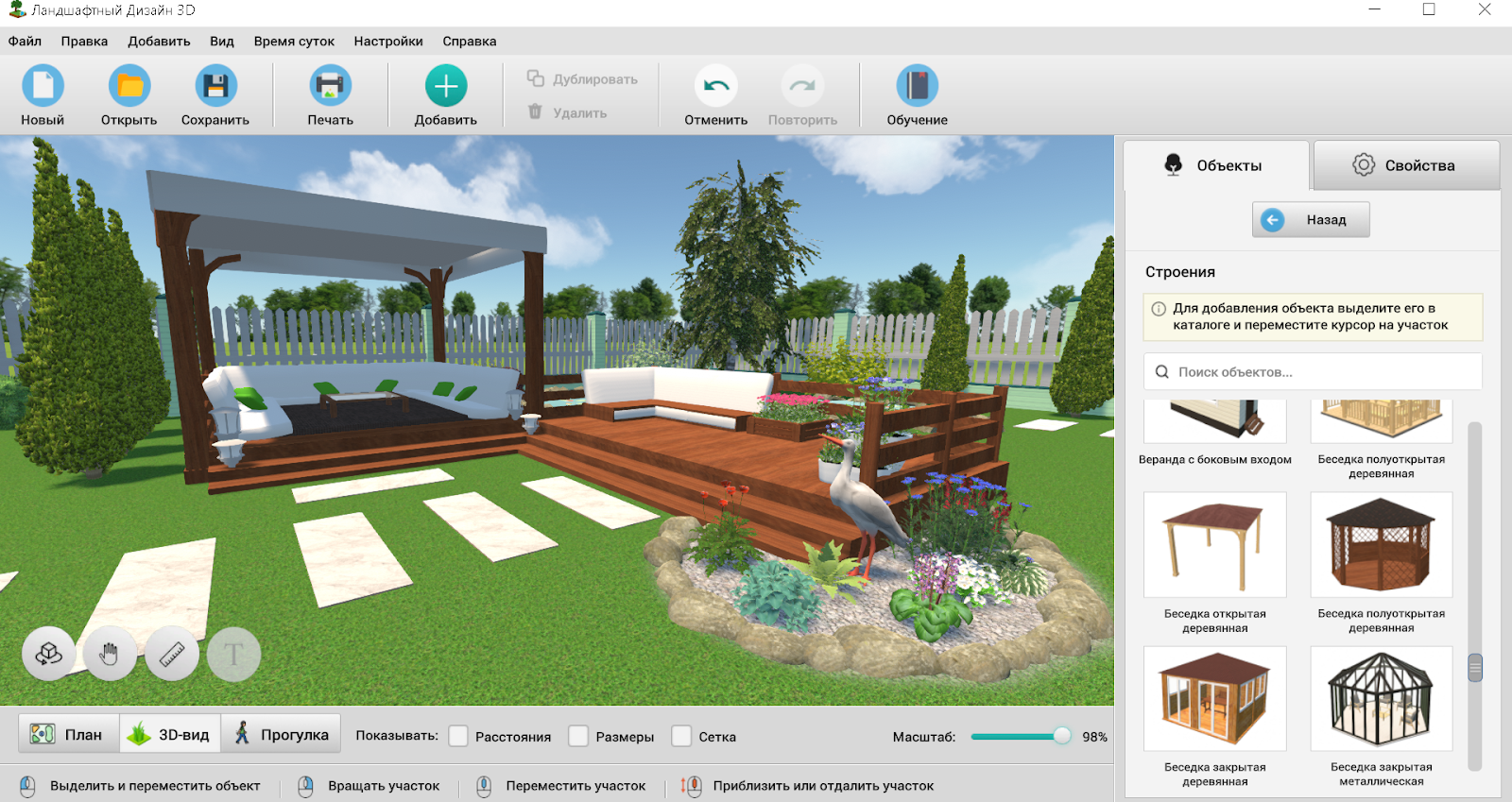Click the mouse icon beside Выделить и переместить объект
The height and width of the screenshot is (802, 1512).
28,786
